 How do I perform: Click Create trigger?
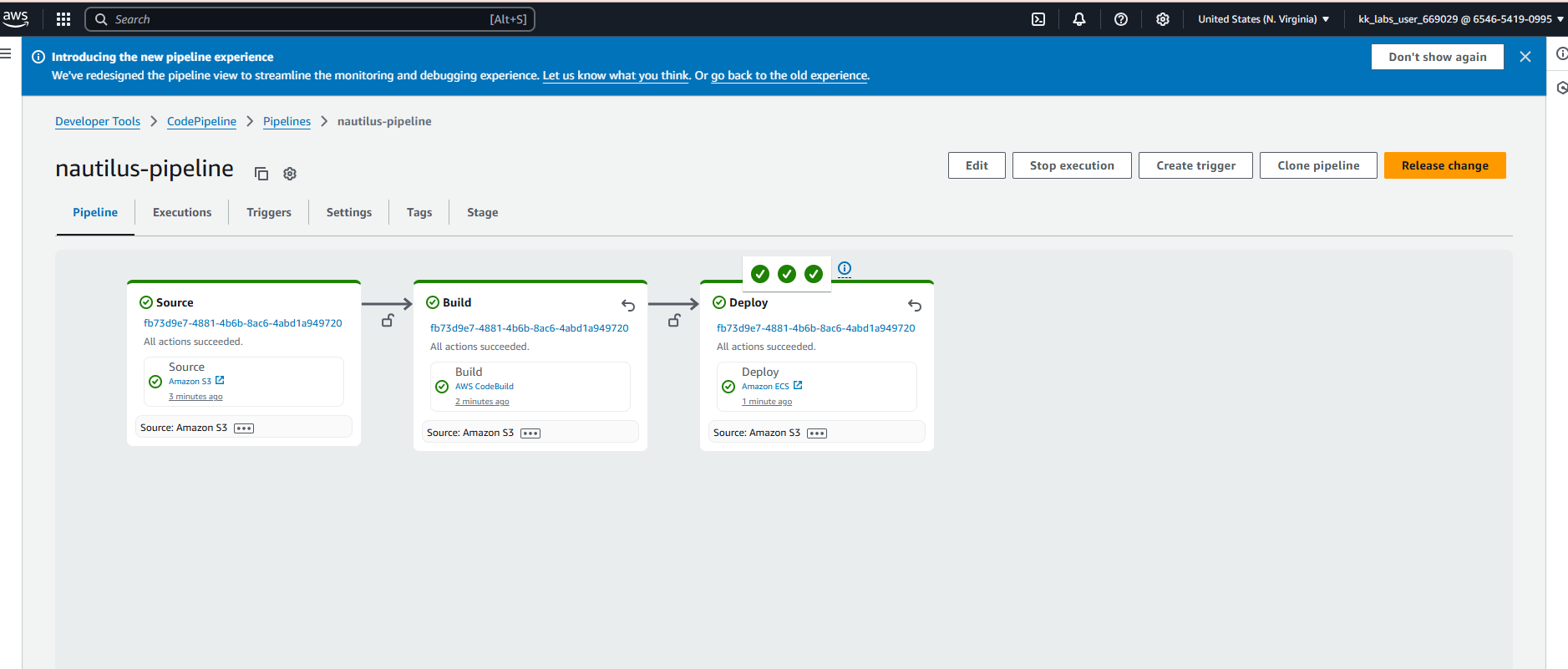click(1195, 165)
